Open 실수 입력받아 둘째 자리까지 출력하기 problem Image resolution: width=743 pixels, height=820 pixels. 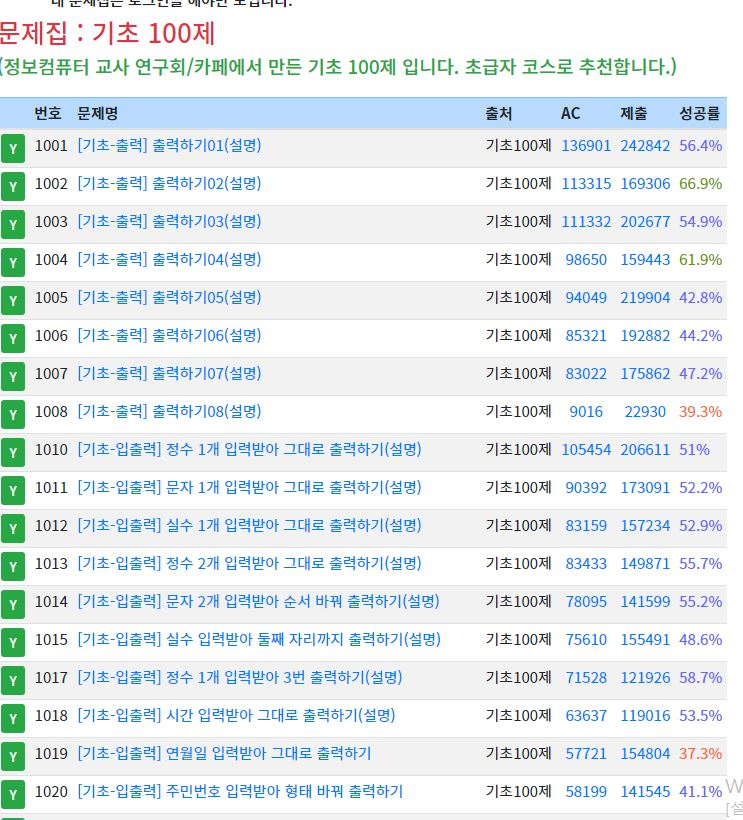(x=259, y=640)
